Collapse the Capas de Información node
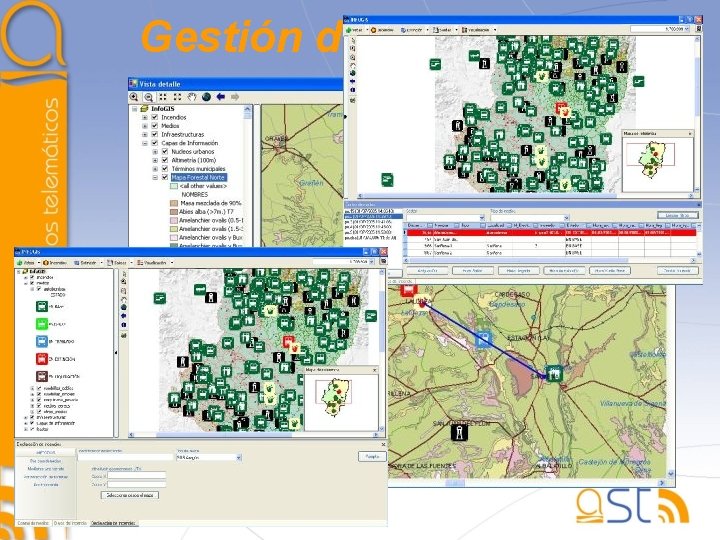This screenshot has height=540, width=720. 145,143
